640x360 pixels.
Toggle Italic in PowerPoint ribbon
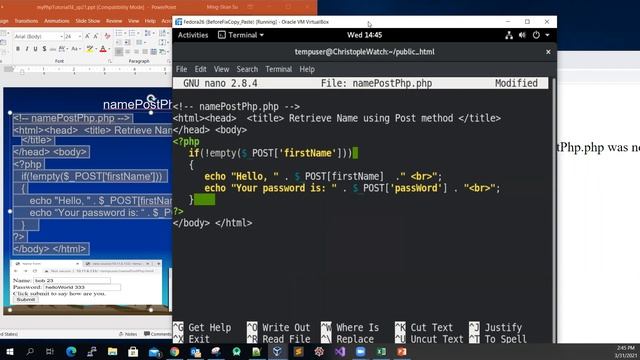27,49
